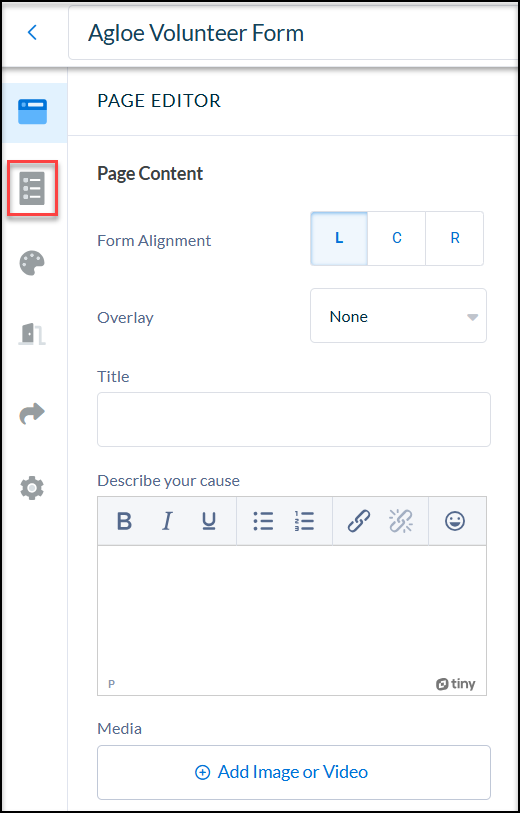Viewport: 520px width, 813px height.
Task: Open the theme palette sidebar icon
Action: pos(32,263)
